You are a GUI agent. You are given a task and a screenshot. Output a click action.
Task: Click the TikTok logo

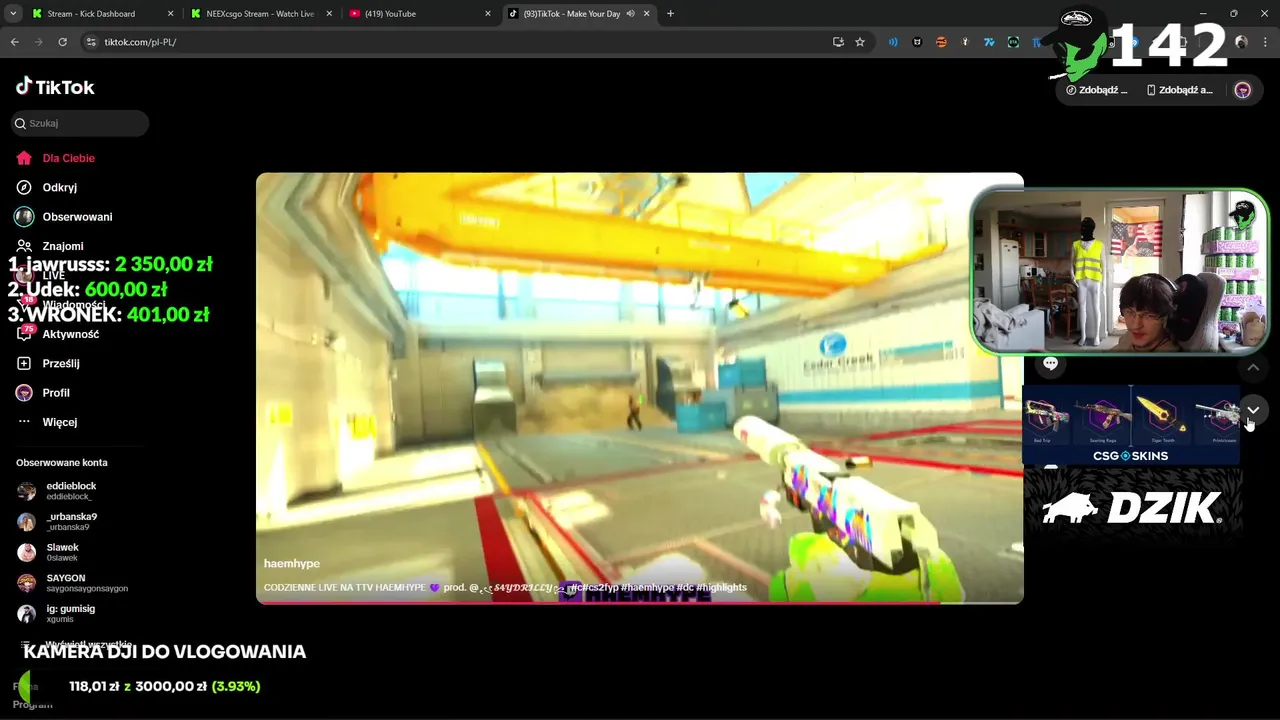click(x=55, y=87)
